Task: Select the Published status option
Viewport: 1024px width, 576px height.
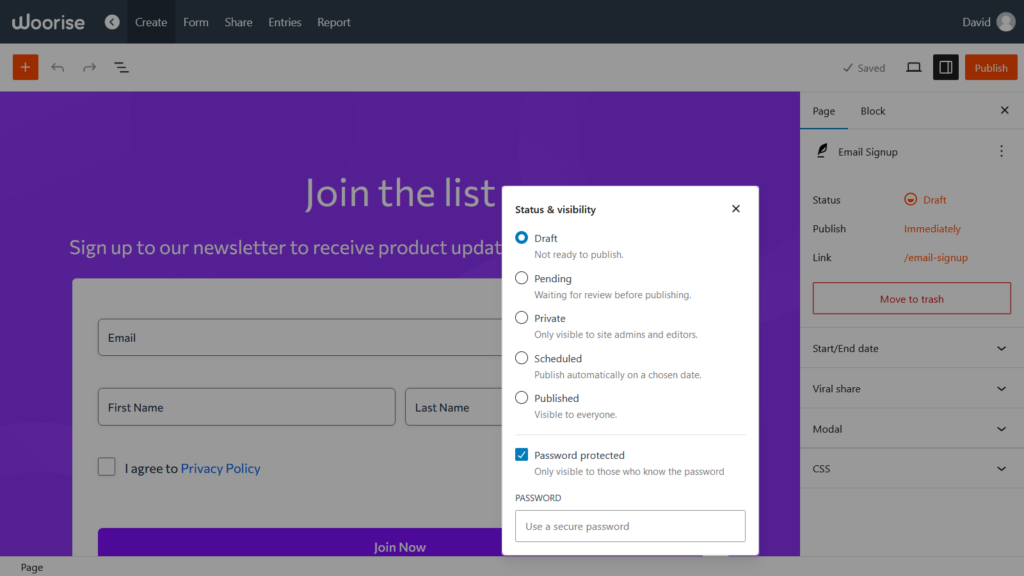Action: (x=521, y=398)
